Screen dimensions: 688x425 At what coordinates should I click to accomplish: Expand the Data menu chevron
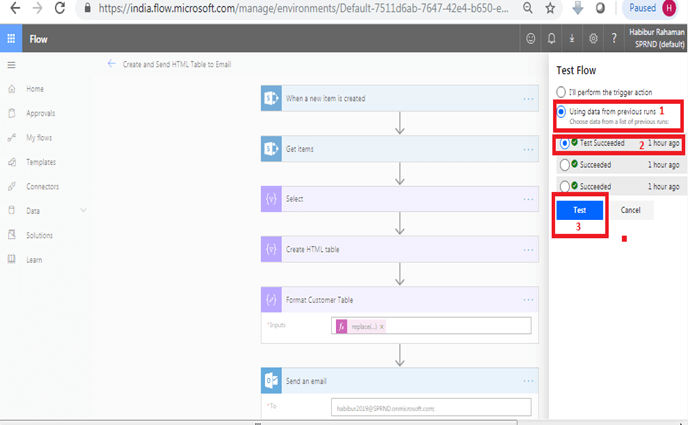click(83, 211)
